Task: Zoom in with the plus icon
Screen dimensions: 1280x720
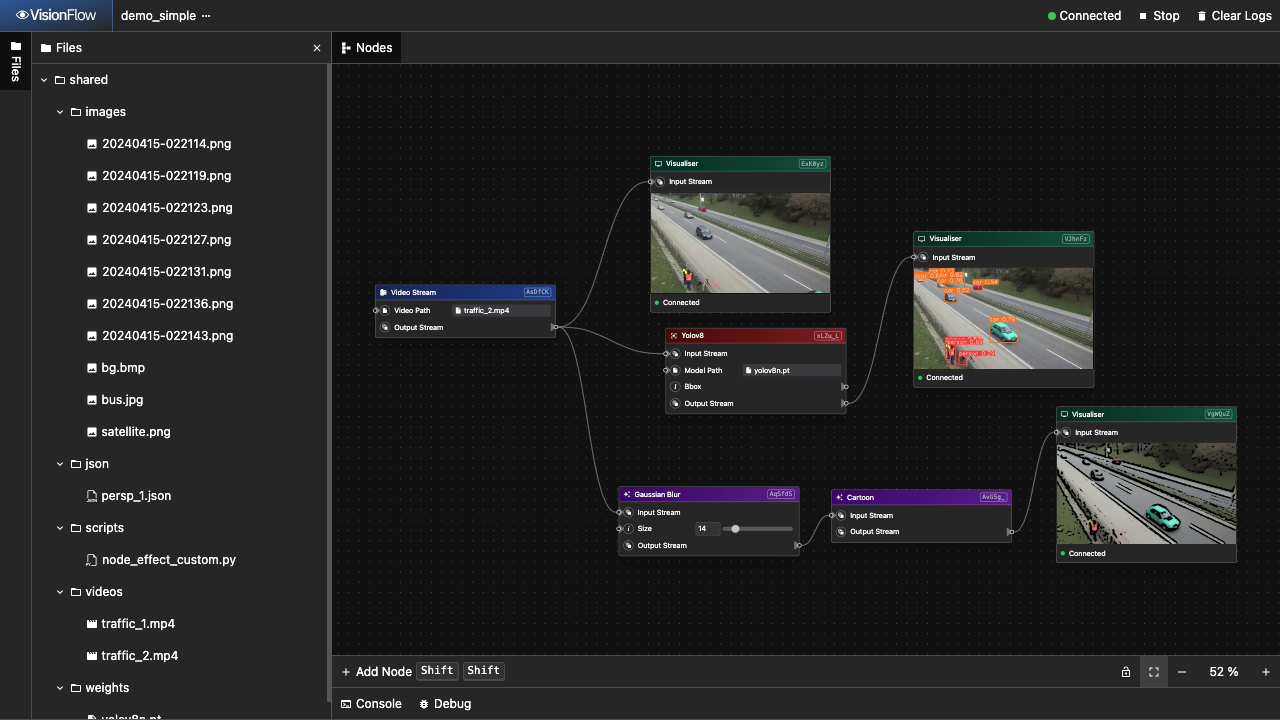Action: click(1266, 672)
